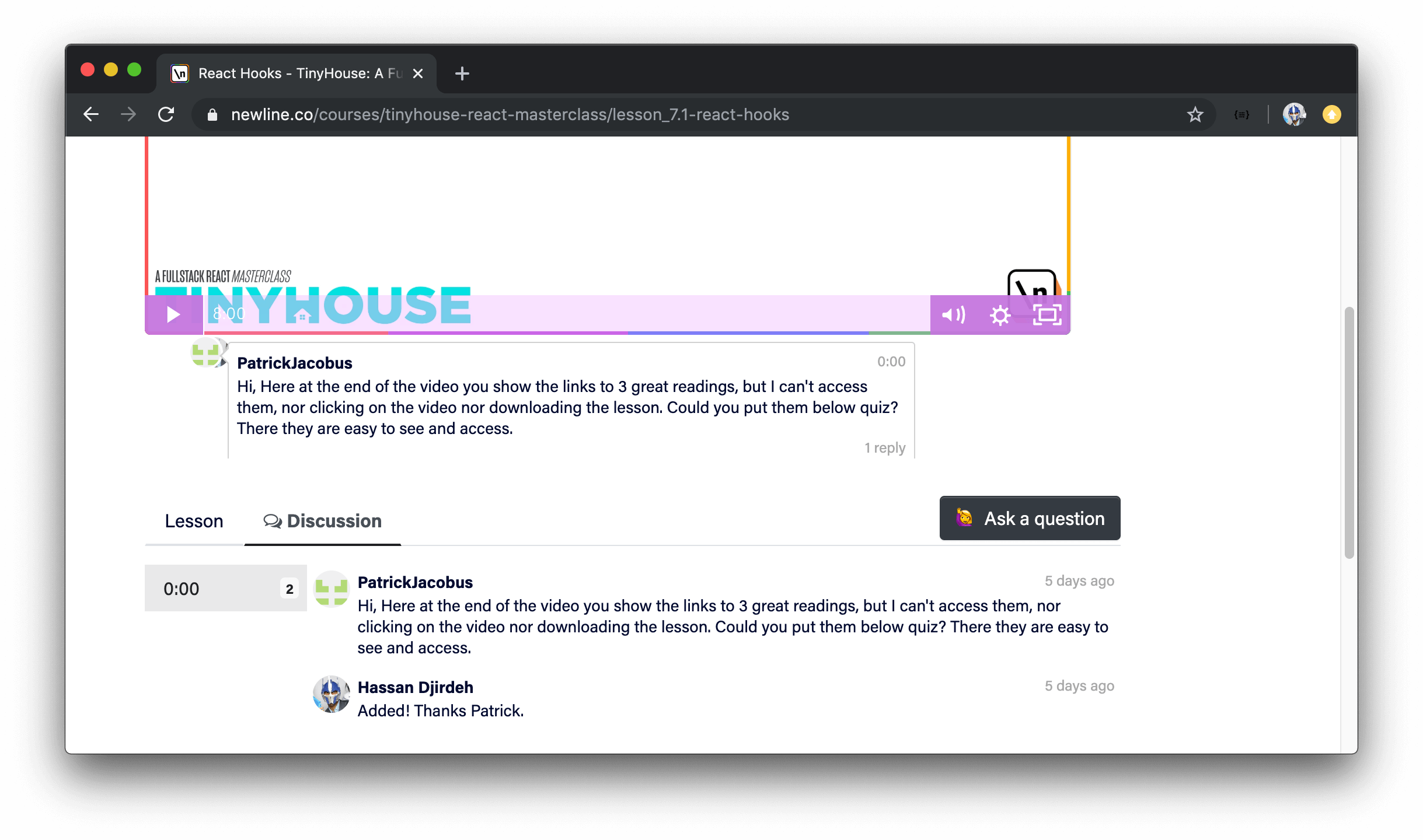Click "Added! Thanks Patrick." reply text
This screenshot has width=1423, height=840.
441,710
